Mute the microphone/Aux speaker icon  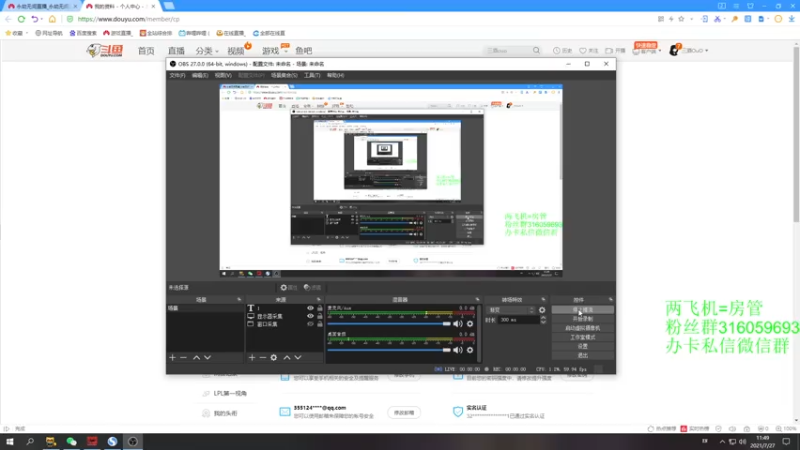pos(458,324)
